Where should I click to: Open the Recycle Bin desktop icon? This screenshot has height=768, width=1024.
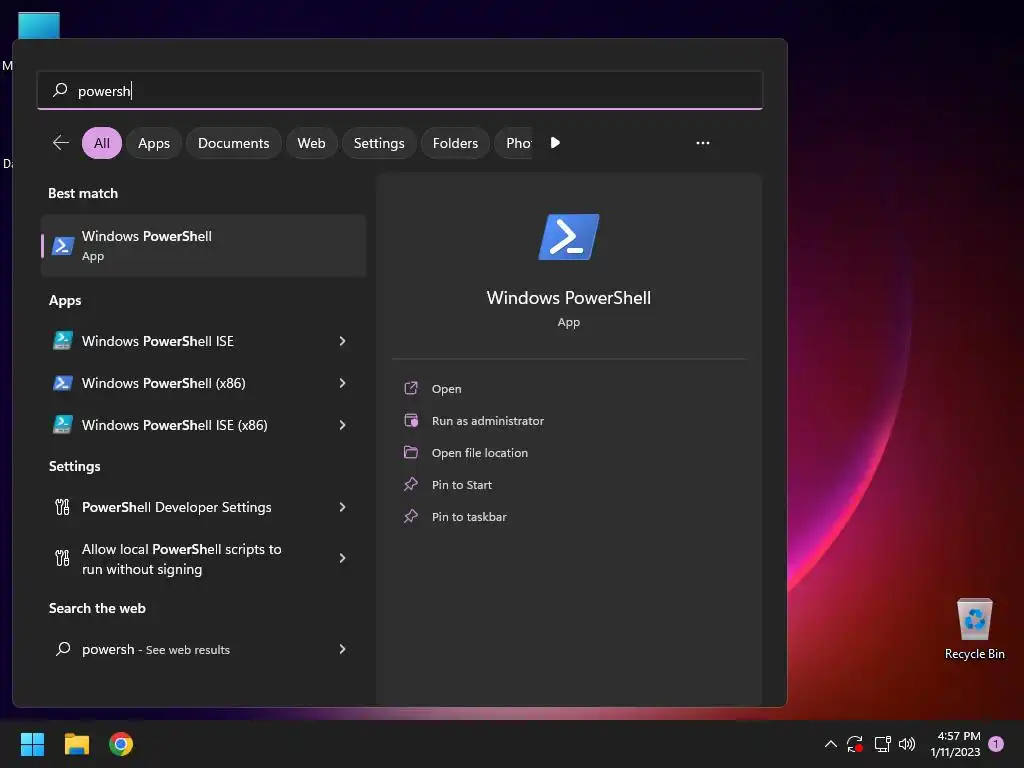pyautogui.click(x=974, y=629)
